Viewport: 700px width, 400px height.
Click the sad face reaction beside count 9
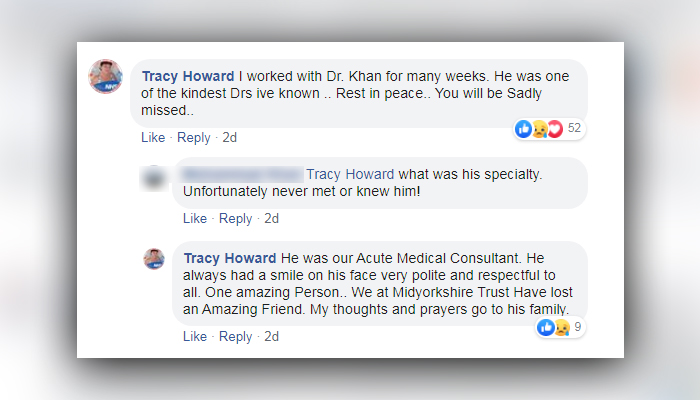point(561,326)
